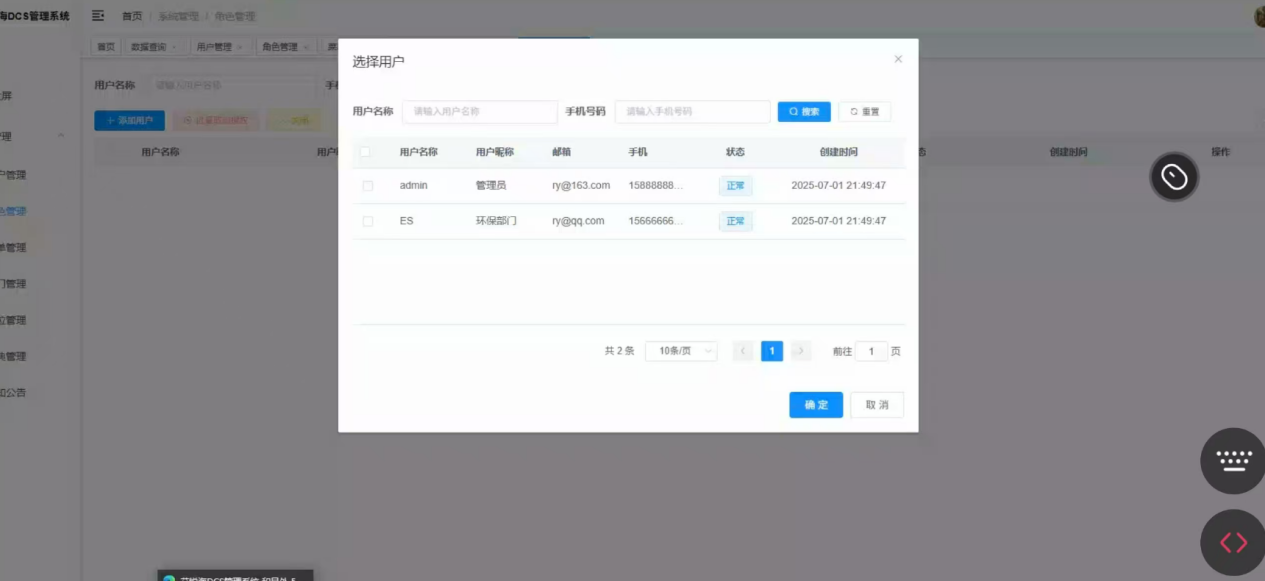This screenshot has width=1265, height=581.
Task: Focus the 手机号码 input in the dialog
Action: pyautogui.click(x=693, y=112)
